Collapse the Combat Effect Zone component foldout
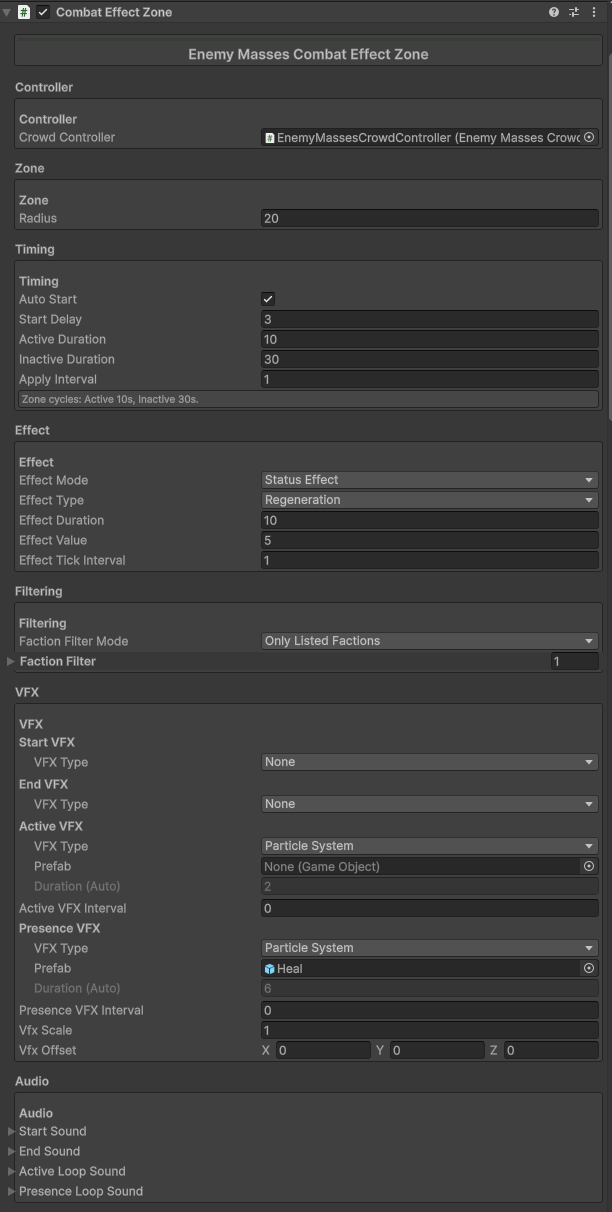 point(7,12)
